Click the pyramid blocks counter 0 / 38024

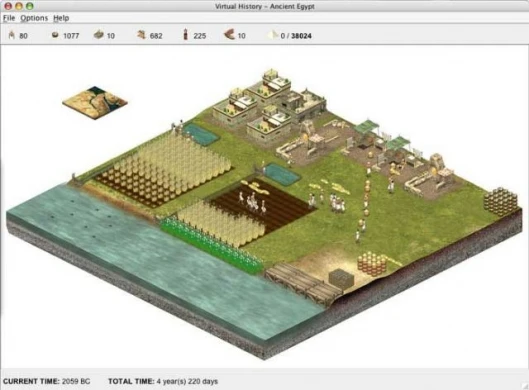(x=296, y=36)
